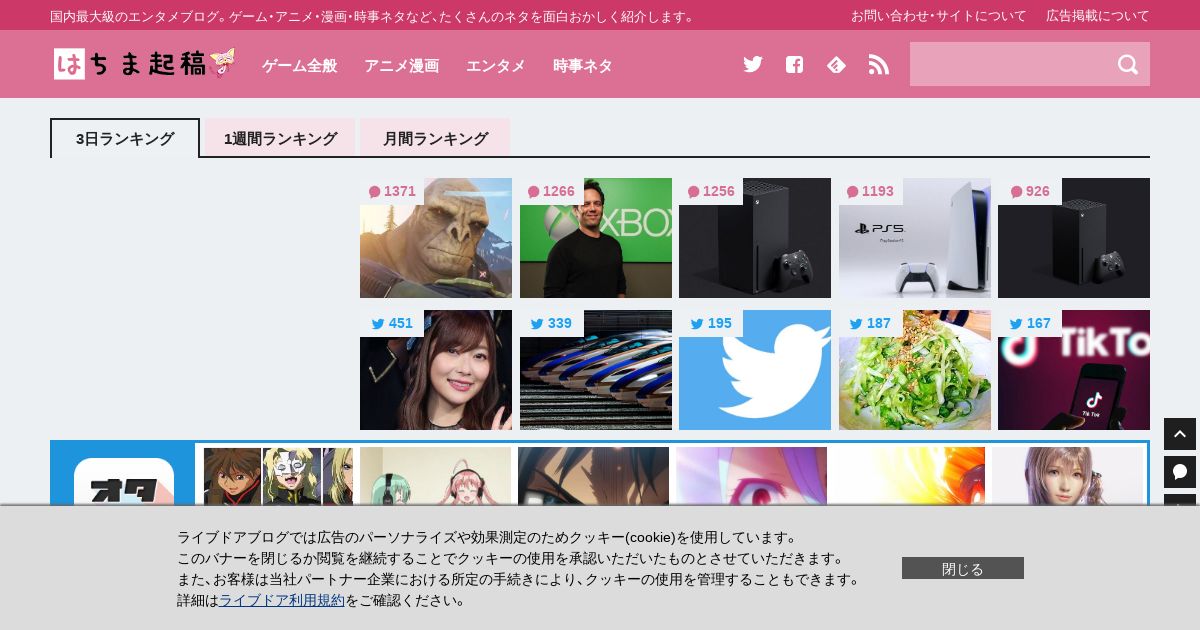Open the Xbox console article with 1256 comments
This screenshot has height=630, width=1200.
(755, 238)
